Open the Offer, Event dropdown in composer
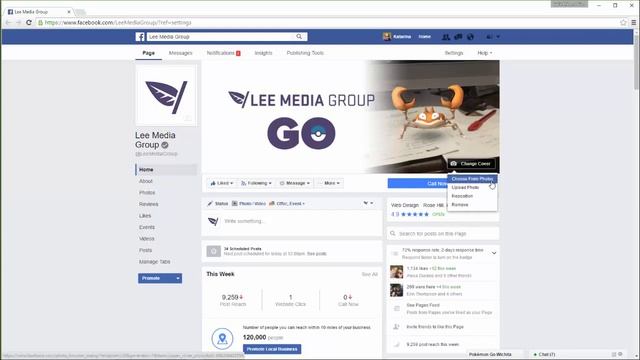Image resolution: width=640 pixels, height=360 pixels. [x=287, y=203]
